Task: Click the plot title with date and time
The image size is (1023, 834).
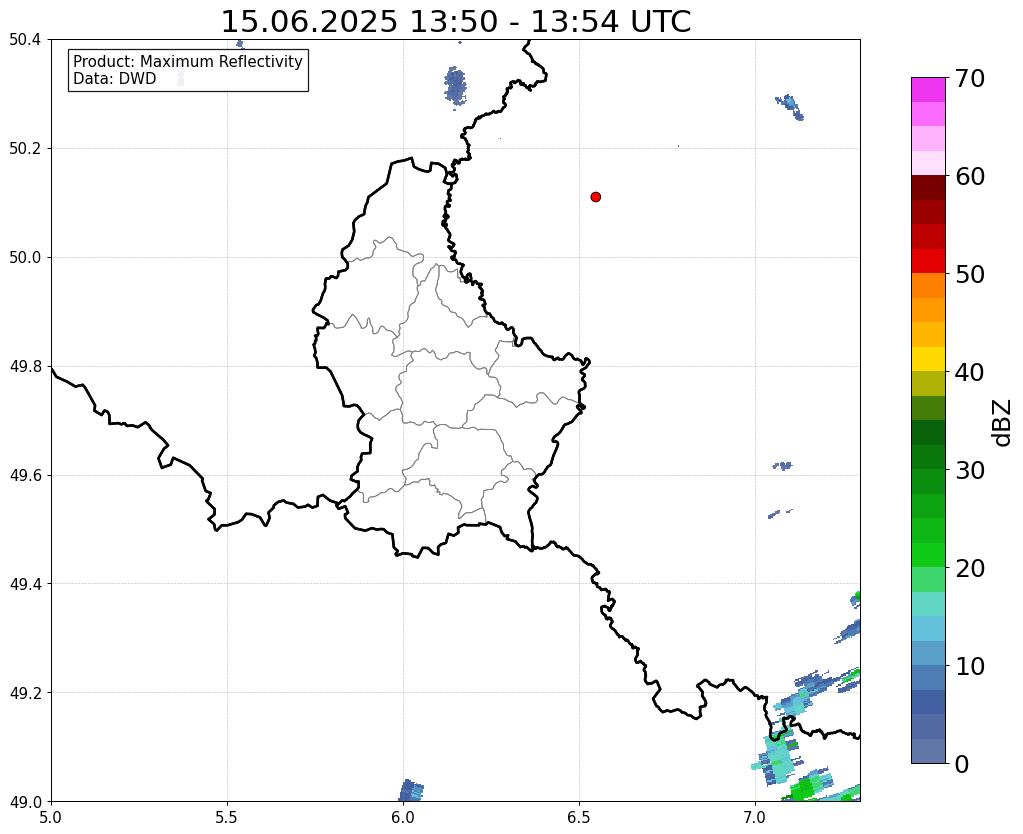Action: coord(455,22)
